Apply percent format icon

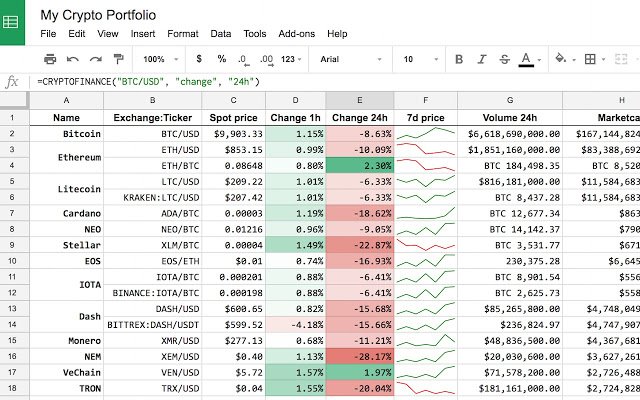pos(222,59)
